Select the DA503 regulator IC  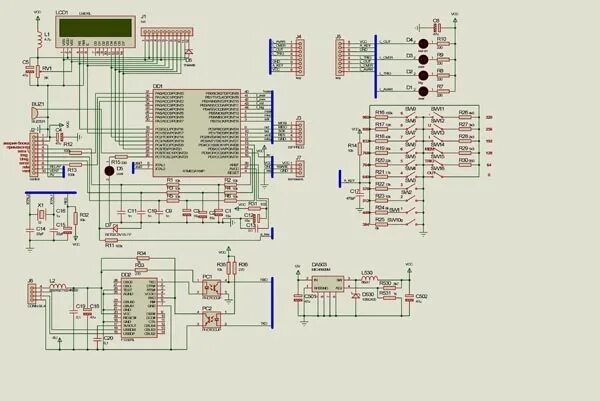pyautogui.click(x=328, y=284)
